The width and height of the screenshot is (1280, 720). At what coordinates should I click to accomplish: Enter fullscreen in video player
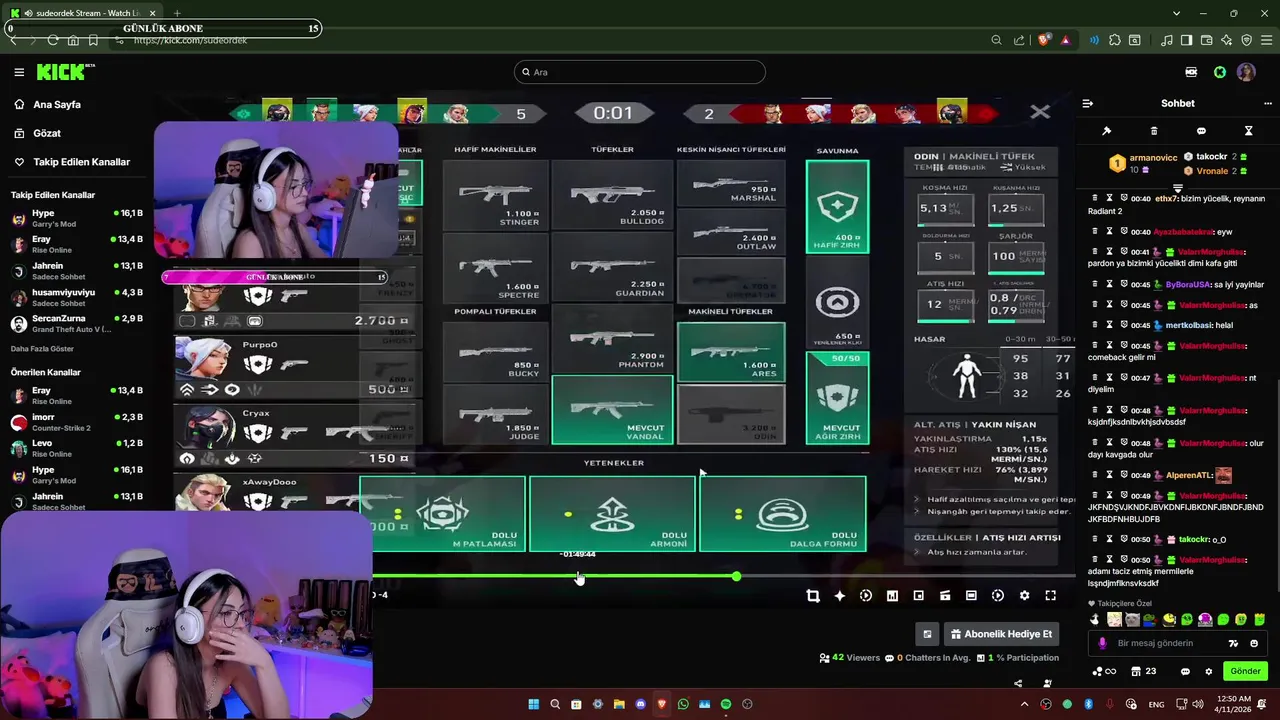click(1051, 596)
